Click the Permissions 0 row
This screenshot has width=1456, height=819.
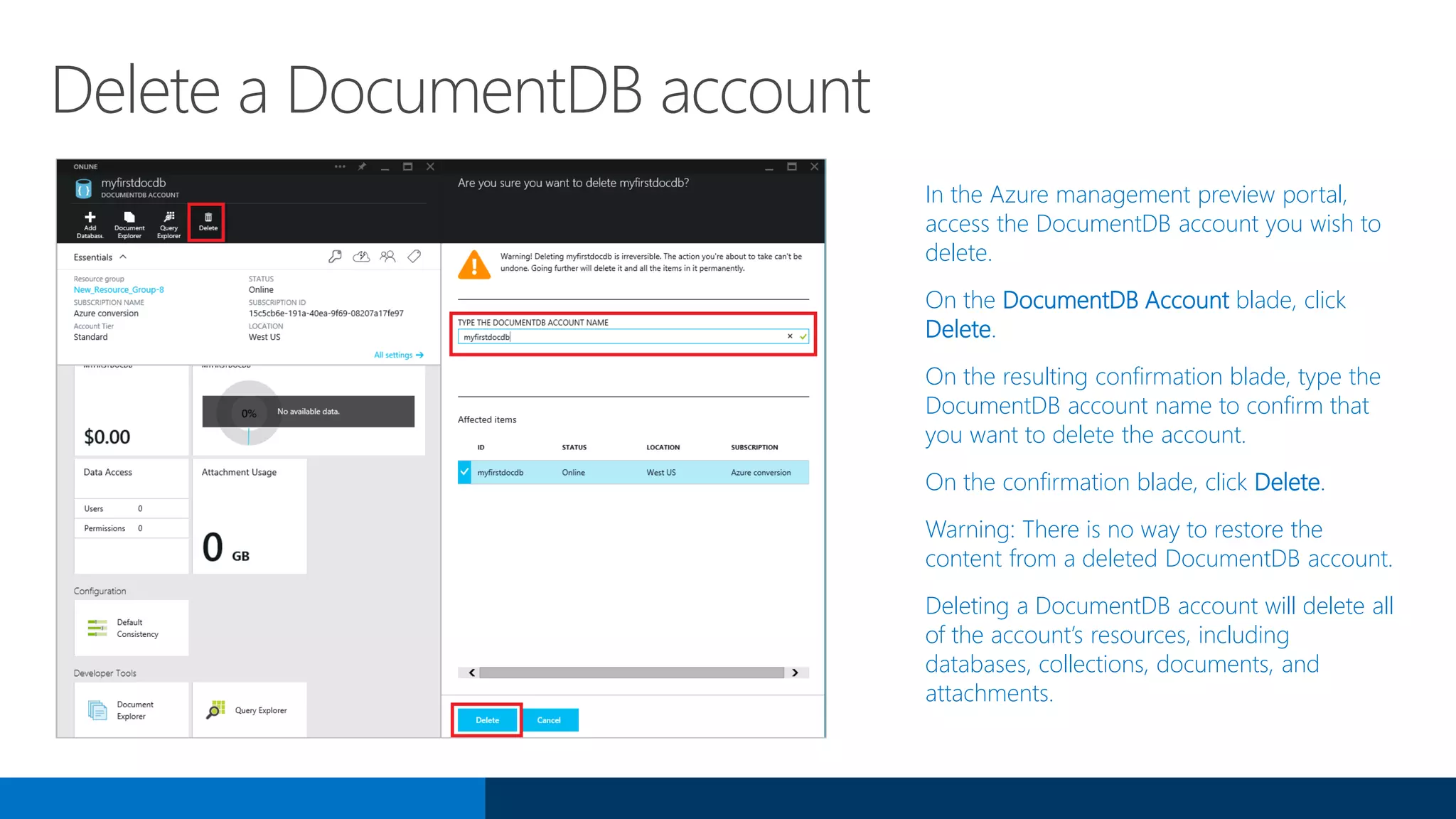[x=132, y=528]
